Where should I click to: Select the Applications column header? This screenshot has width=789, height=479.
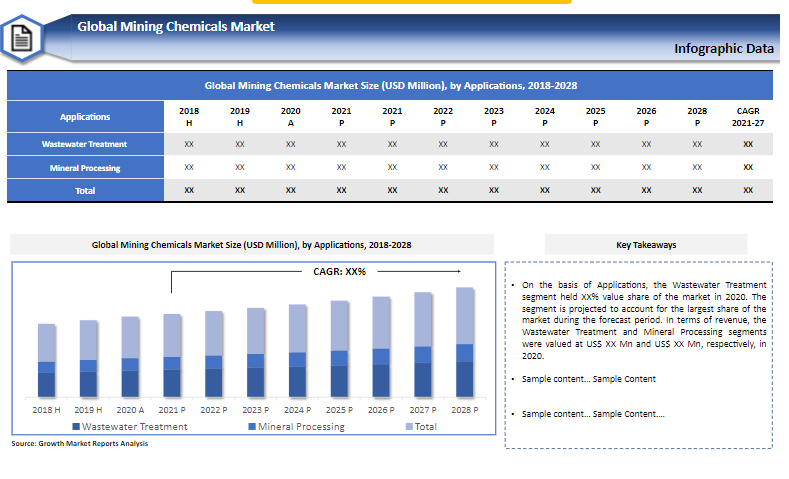click(85, 117)
